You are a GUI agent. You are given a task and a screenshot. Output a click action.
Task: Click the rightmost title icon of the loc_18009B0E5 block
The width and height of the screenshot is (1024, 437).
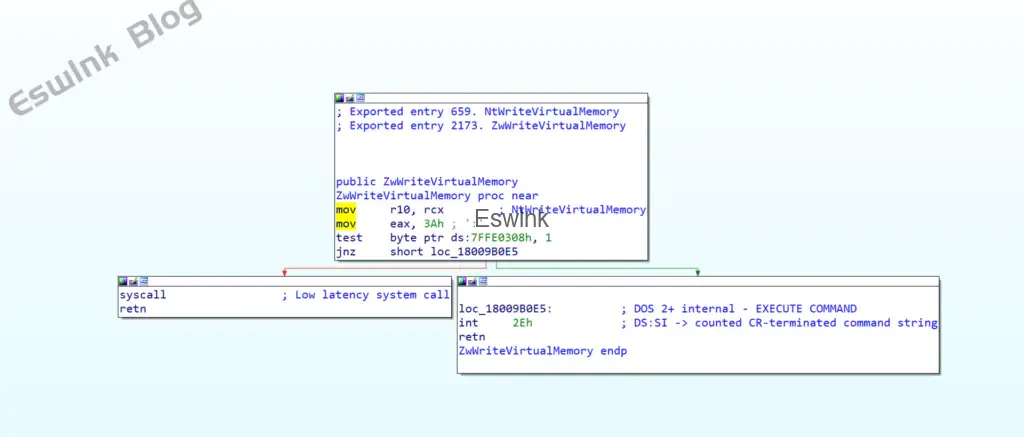[x=482, y=282]
